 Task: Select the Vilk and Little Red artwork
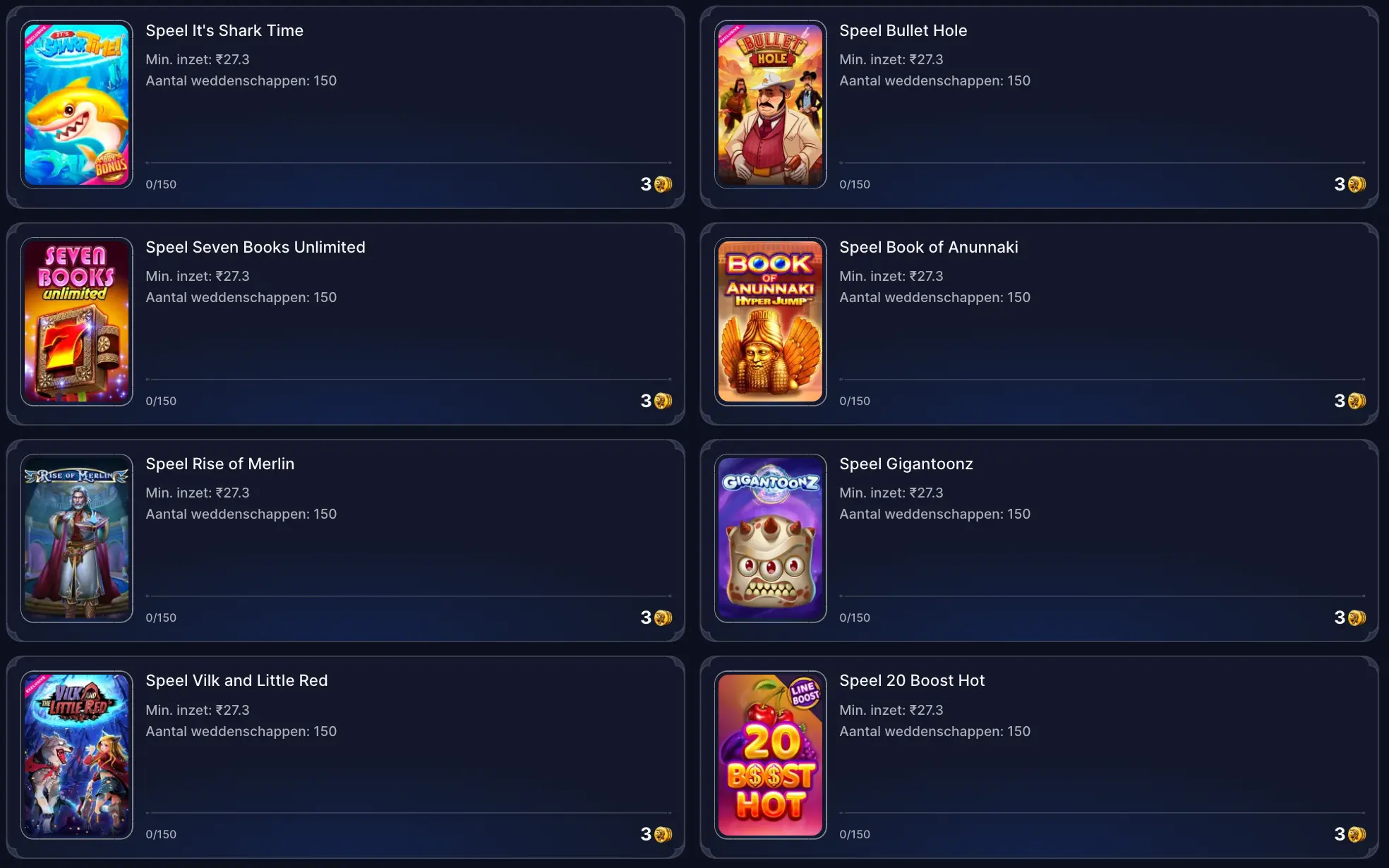point(77,754)
